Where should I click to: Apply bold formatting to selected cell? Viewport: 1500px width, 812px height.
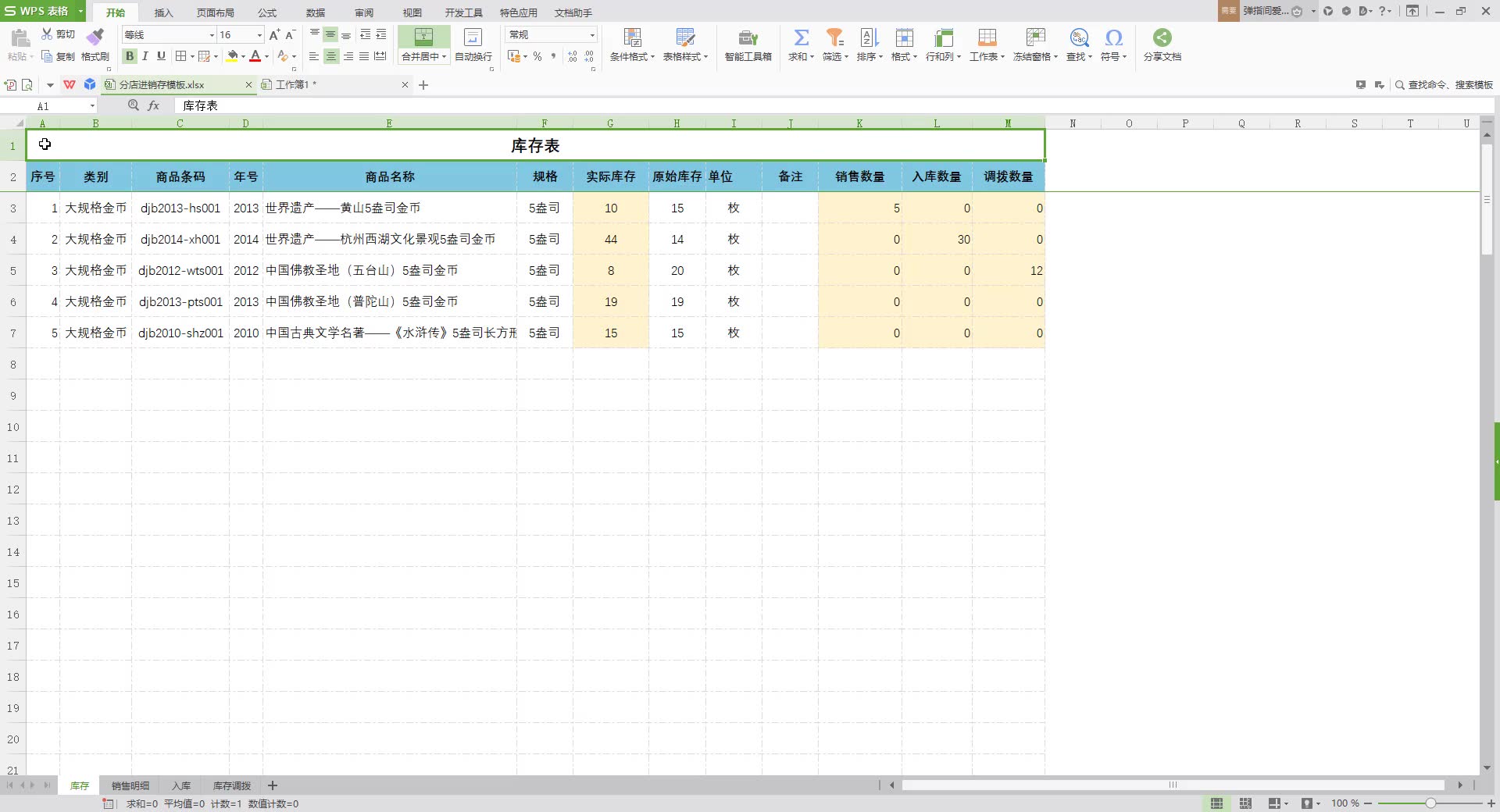tap(129, 56)
